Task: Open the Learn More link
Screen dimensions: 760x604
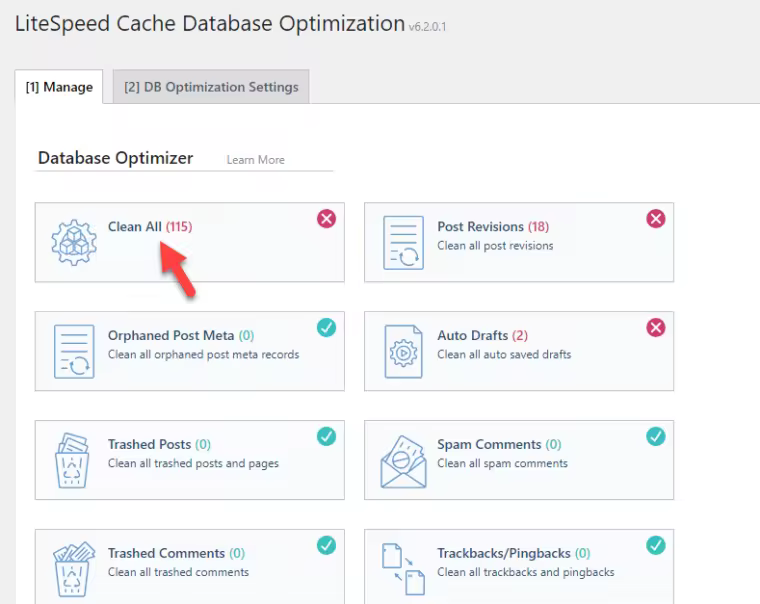Action: coord(255,160)
